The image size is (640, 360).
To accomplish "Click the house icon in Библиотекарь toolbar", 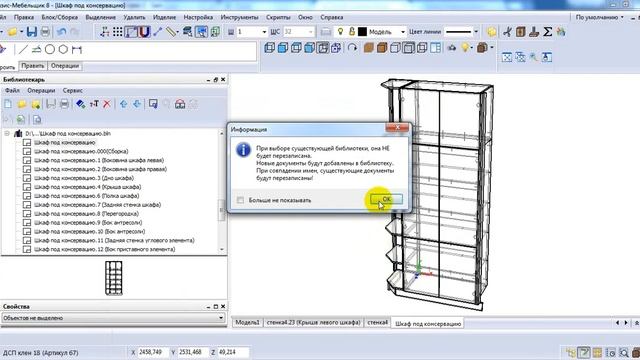I will pyautogui.click(x=180, y=104).
